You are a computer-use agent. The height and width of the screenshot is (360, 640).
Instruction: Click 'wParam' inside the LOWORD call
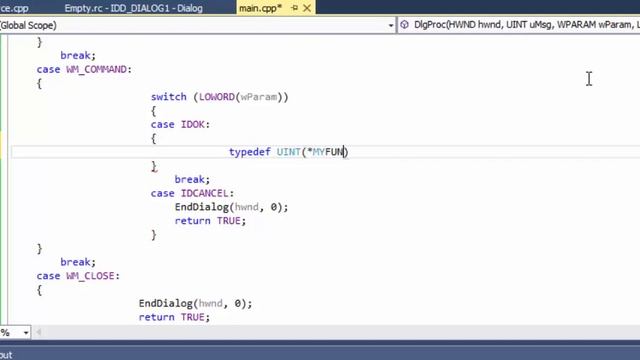pyautogui.click(x=259, y=97)
